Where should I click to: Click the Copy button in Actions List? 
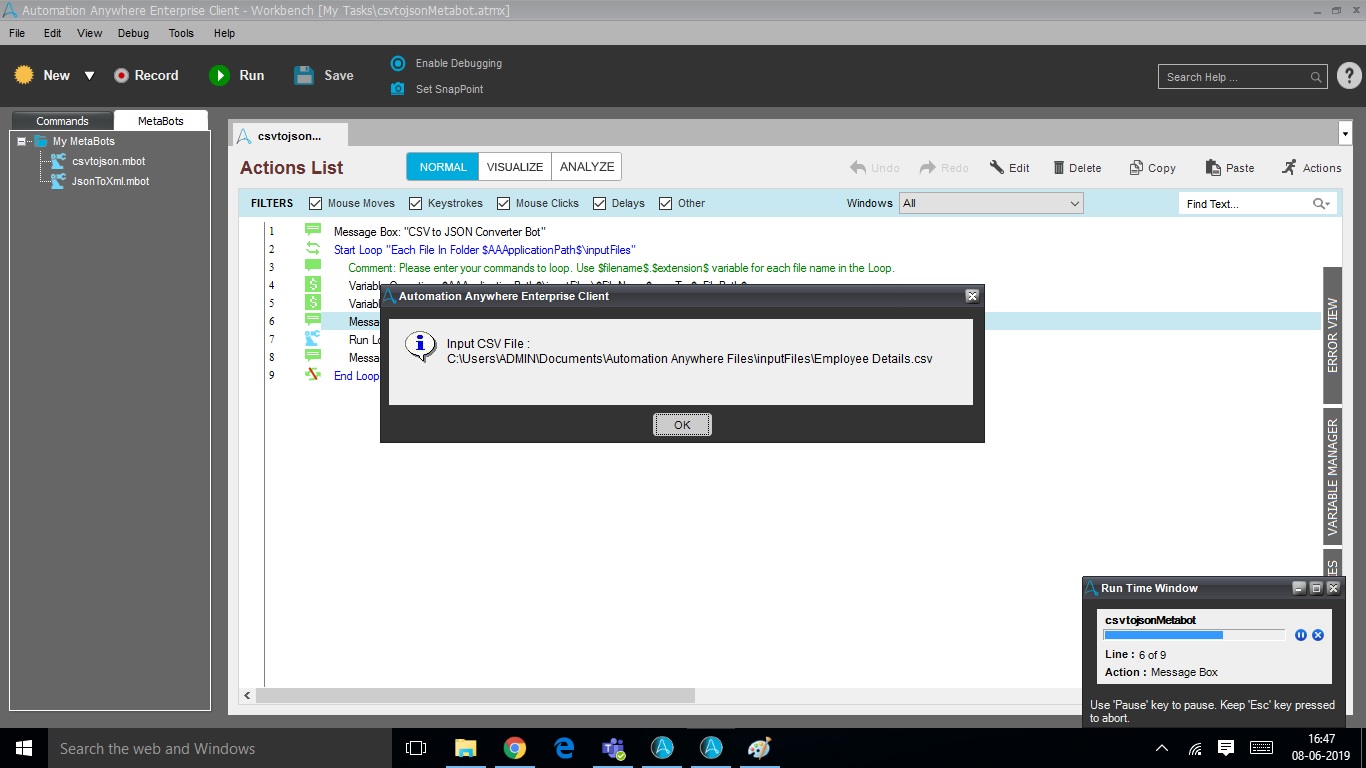pyautogui.click(x=1152, y=168)
